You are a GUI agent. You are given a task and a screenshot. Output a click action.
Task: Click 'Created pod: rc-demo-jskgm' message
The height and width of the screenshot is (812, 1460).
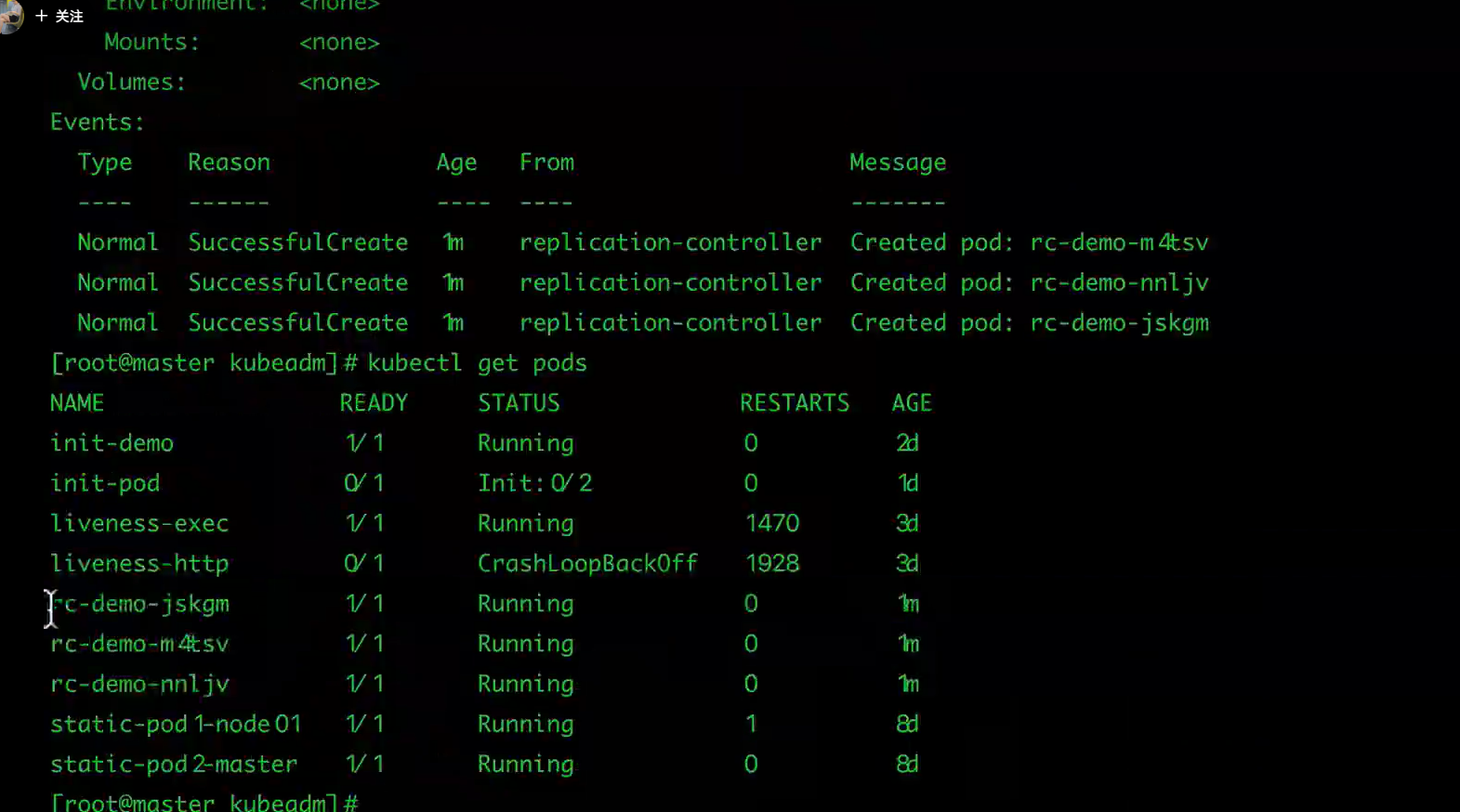(1030, 323)
